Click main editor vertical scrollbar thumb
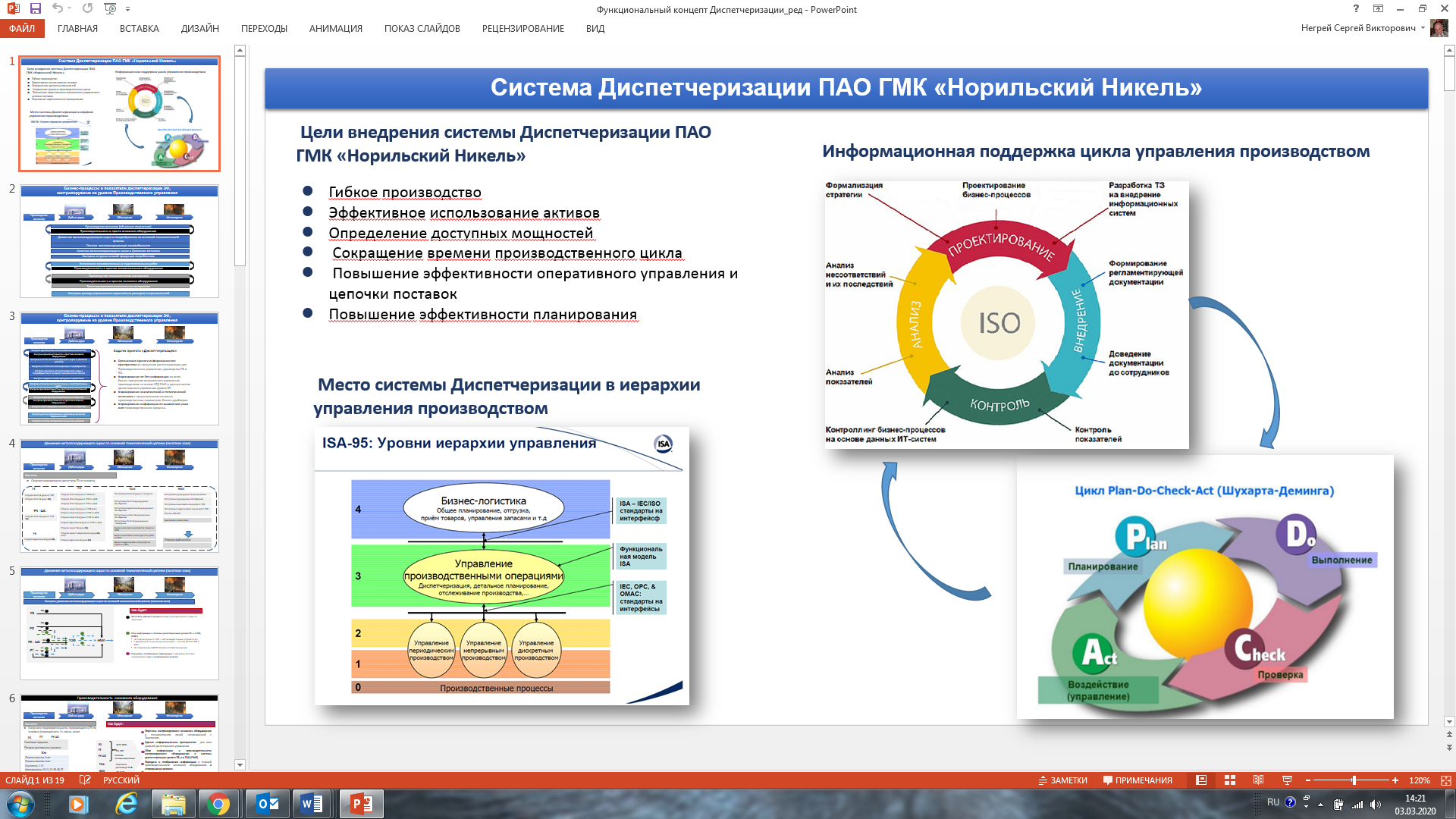 [x=1449, y=74]
